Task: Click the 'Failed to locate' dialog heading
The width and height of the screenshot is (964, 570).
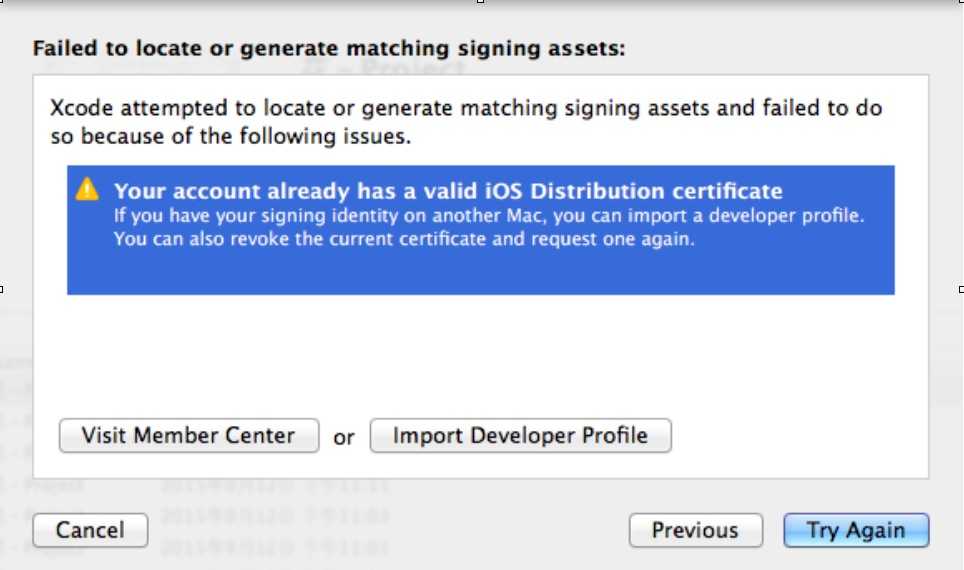Action: pos(329,48)
